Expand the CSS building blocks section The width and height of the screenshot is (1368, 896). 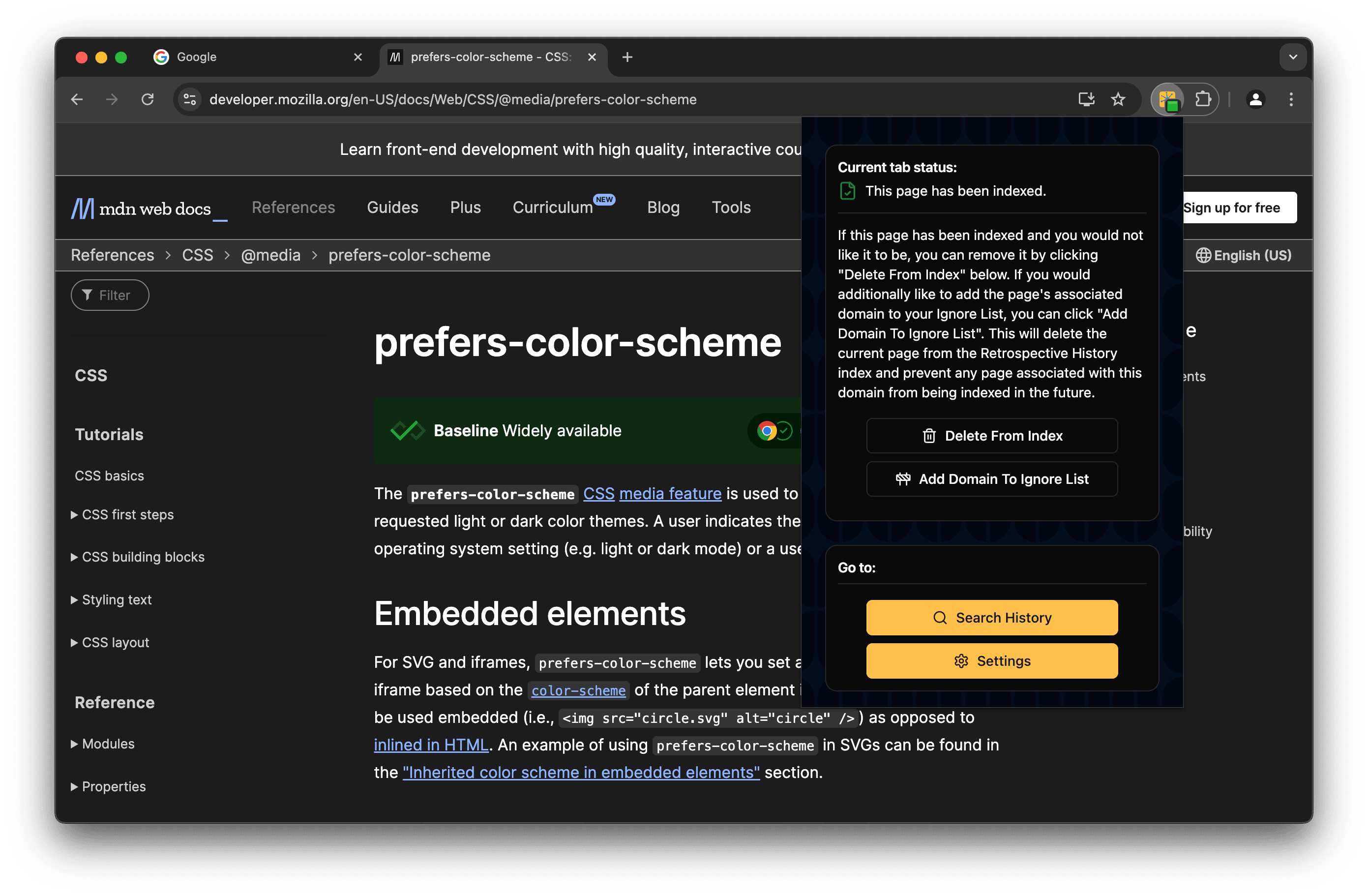click(x=143, y=557)
